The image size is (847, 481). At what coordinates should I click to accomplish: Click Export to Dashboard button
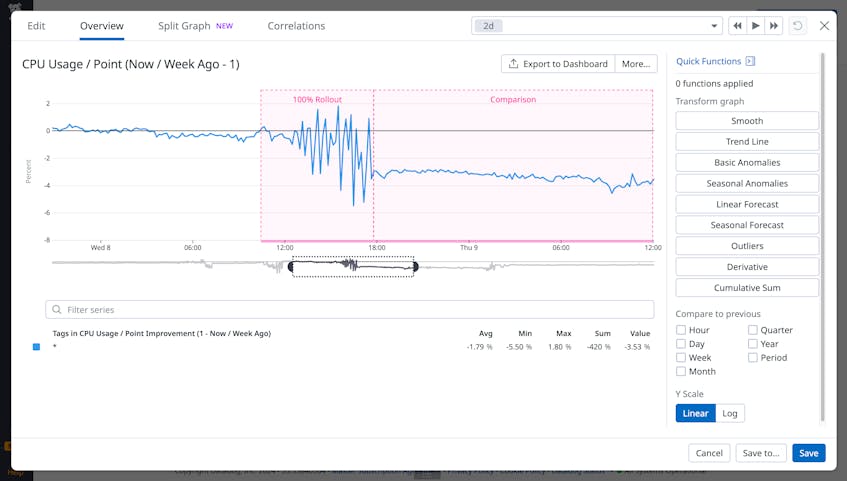coord(557,64)
